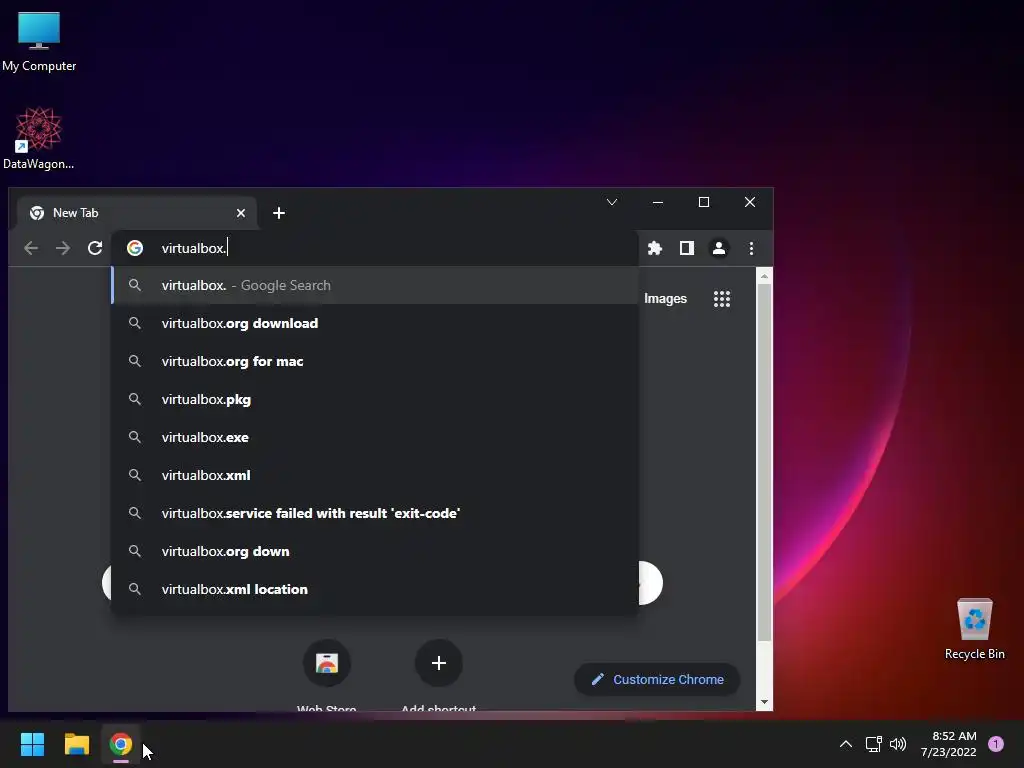Image resolution: width=1024 pixels, height=768 pixels.
Task: Close the New Tab tab
Action: coord(241,213)
